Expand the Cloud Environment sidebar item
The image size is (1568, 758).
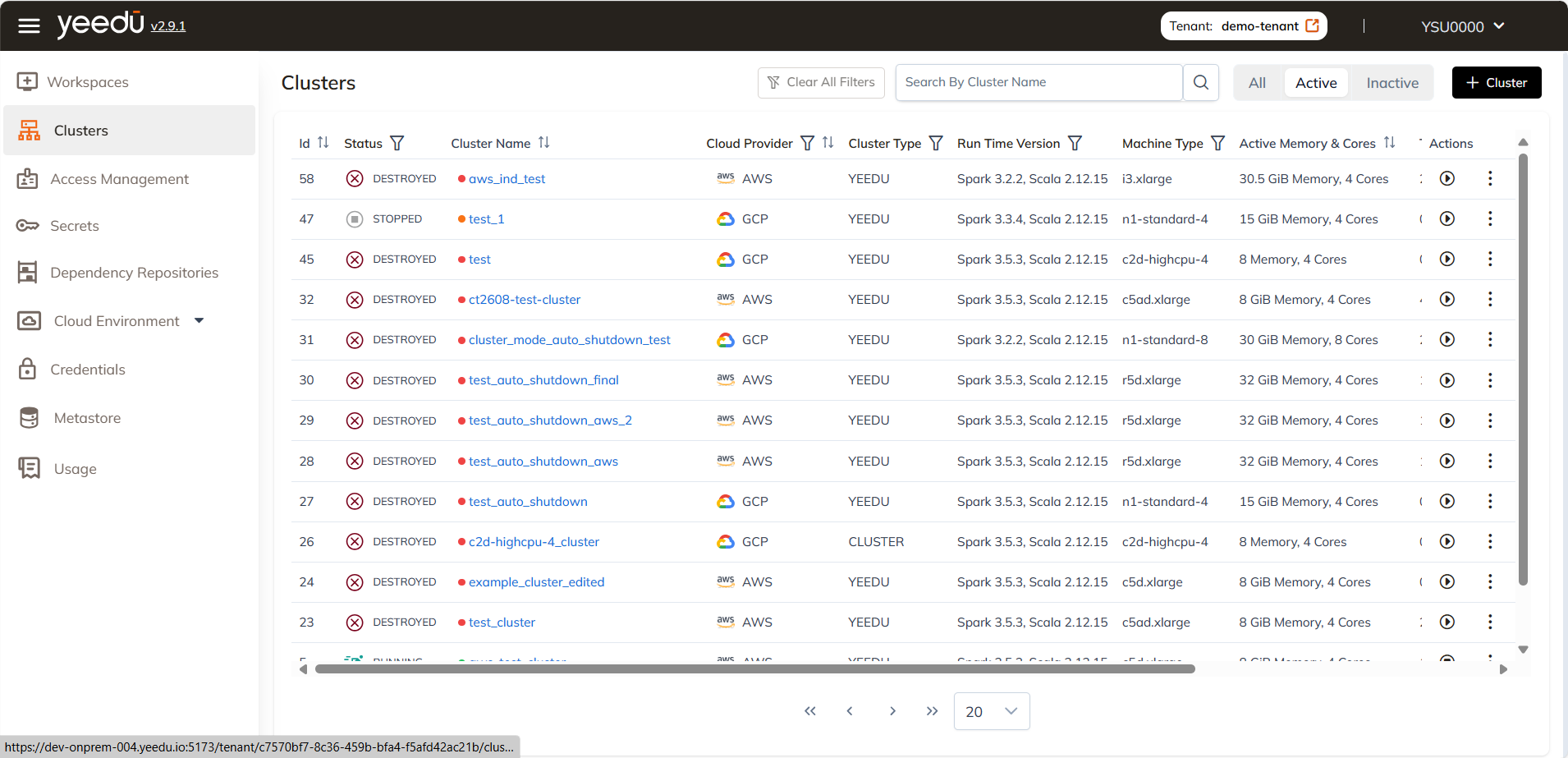pos(199,320)
